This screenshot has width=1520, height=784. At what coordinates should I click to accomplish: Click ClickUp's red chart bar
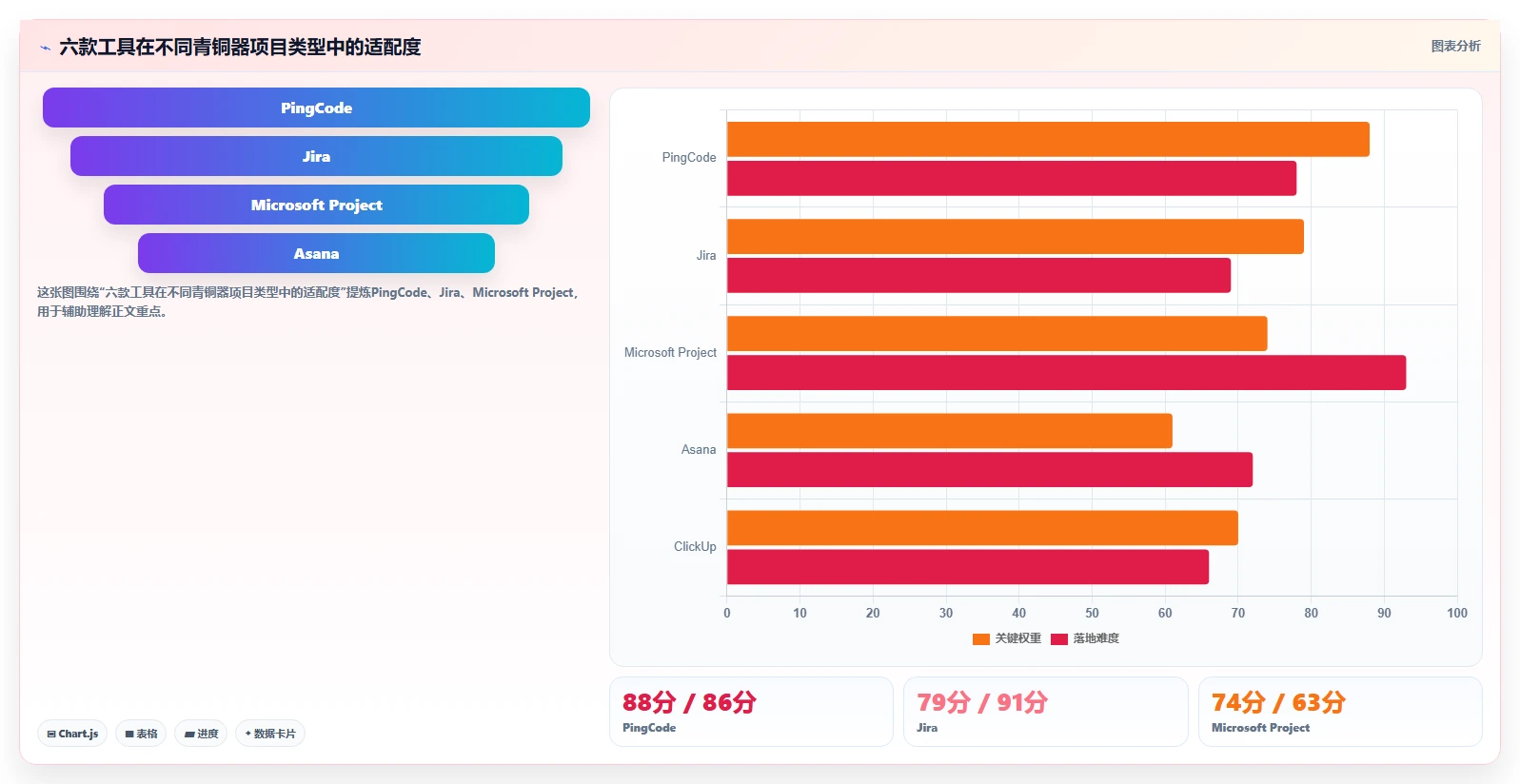968,566
